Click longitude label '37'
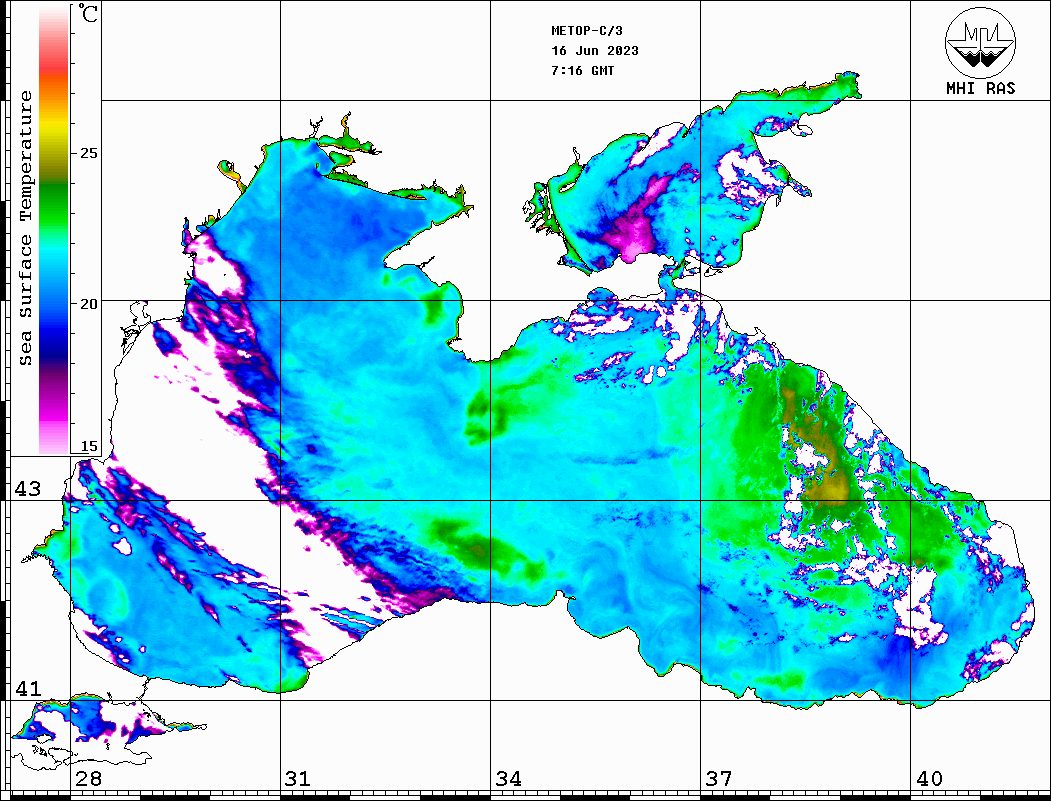Viewport: 1051px width, 801px height. (x=718, y=779)
